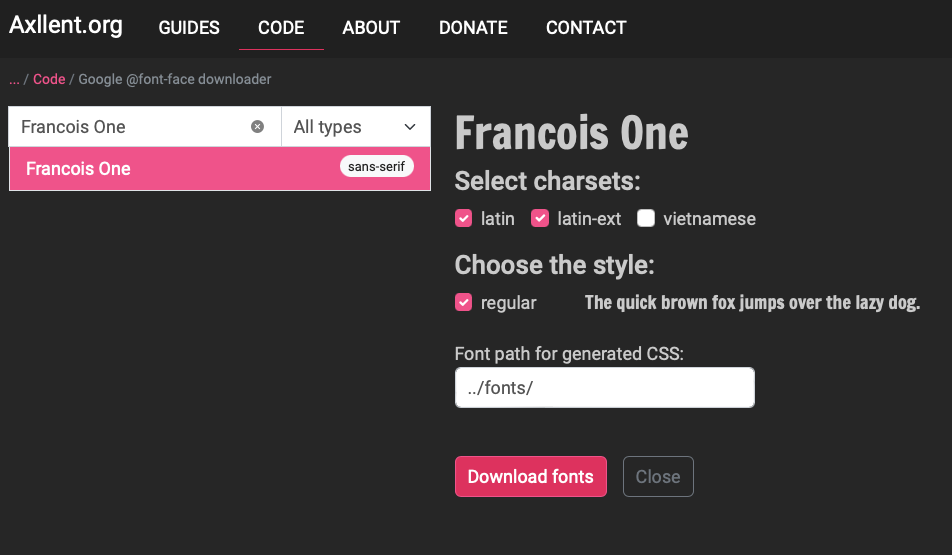Screen dimensions: 952x555
Task: Go to the About page
Action: point(371,27)
